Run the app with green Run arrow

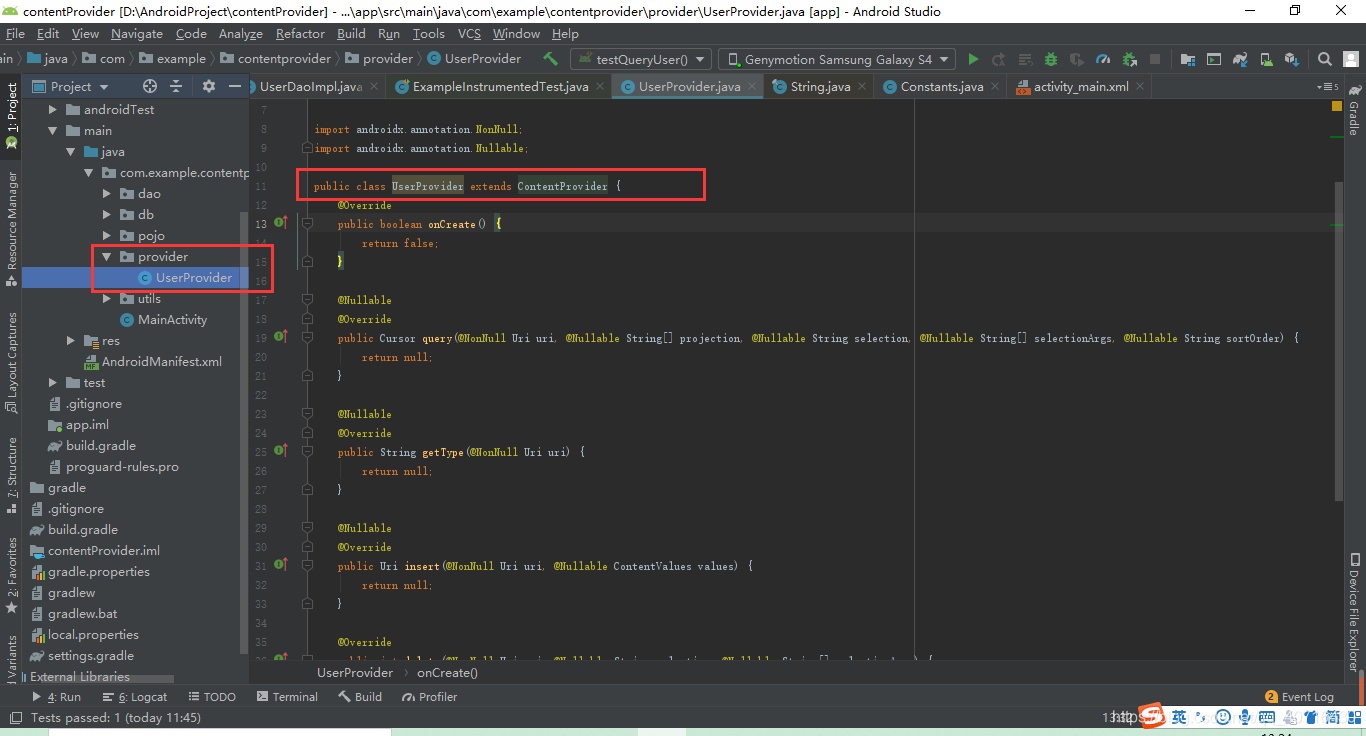[x=973, y=59]
